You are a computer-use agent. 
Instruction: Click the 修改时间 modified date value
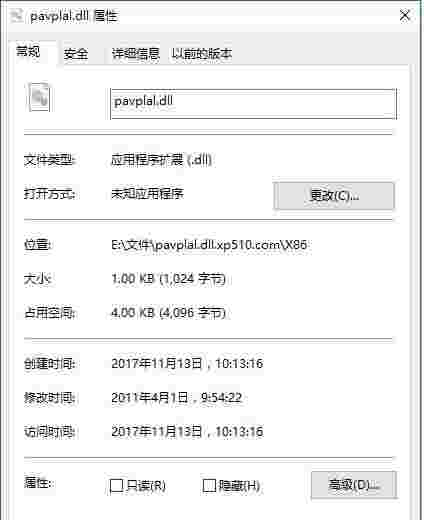(176, 397)
